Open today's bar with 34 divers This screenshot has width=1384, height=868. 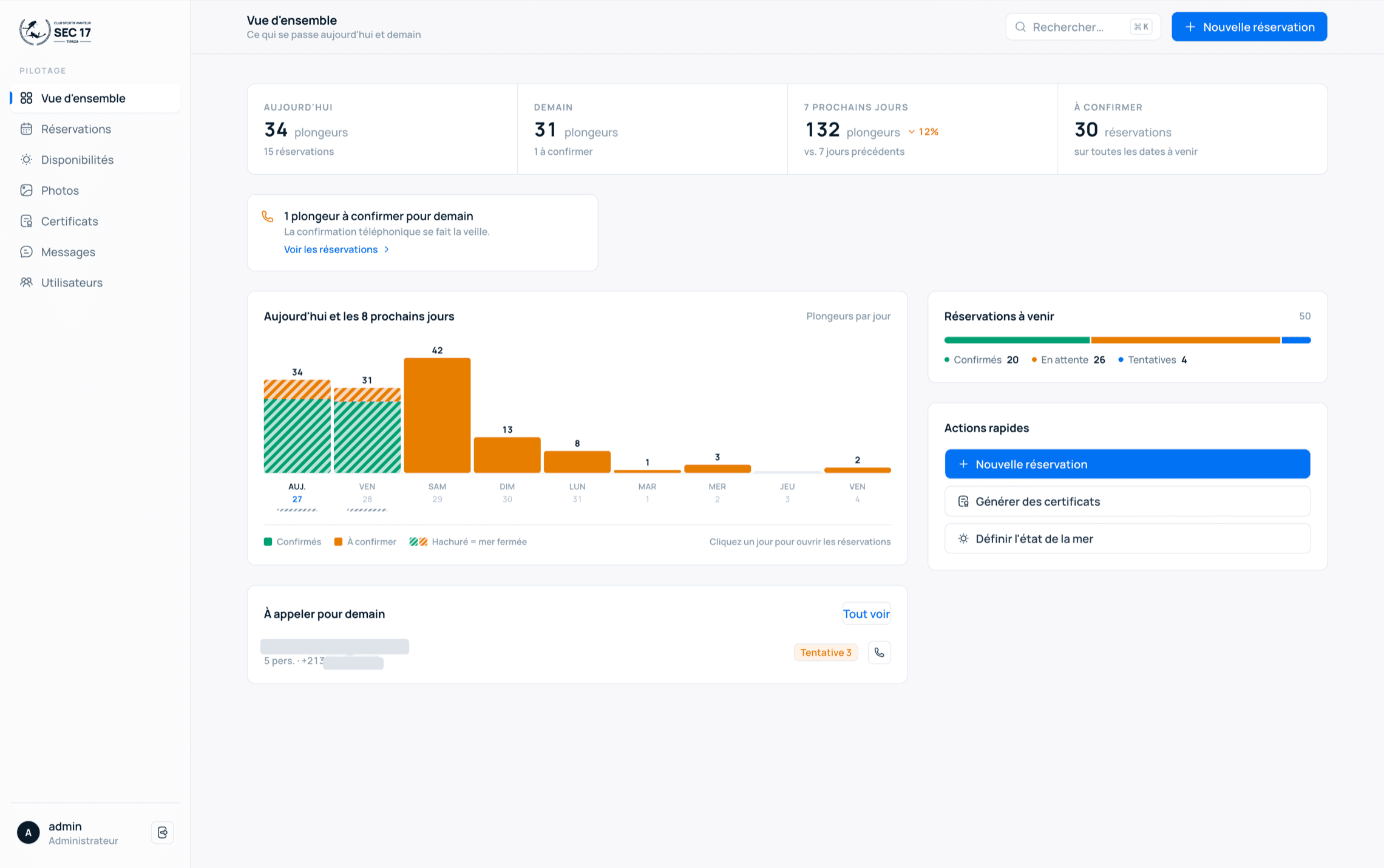click(297, 426)
